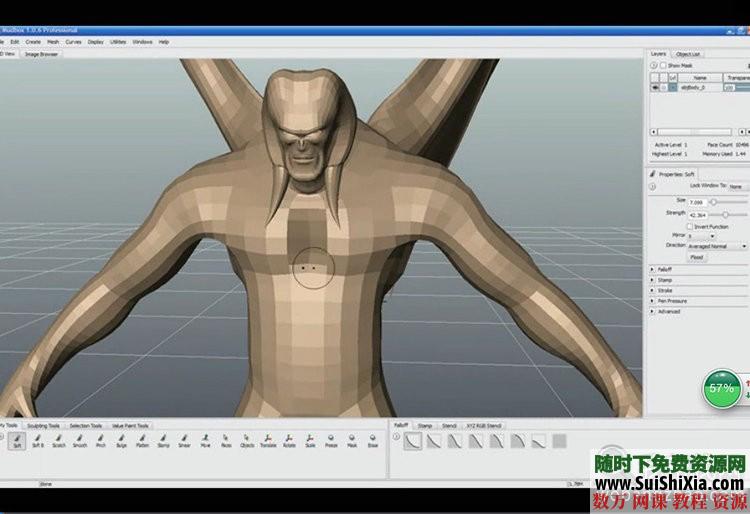This screenshot has height=514, width=750.
Task: Open the Stamp tray tab
Action: (425, 426)
